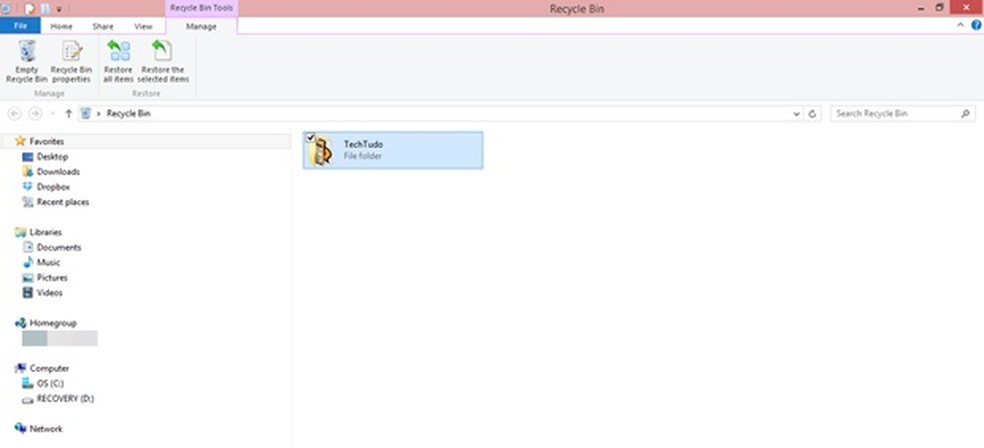The height and width of the screenshot is (448, 984).
Task: Open the Help question mark icon
Action: click(976, 25)
